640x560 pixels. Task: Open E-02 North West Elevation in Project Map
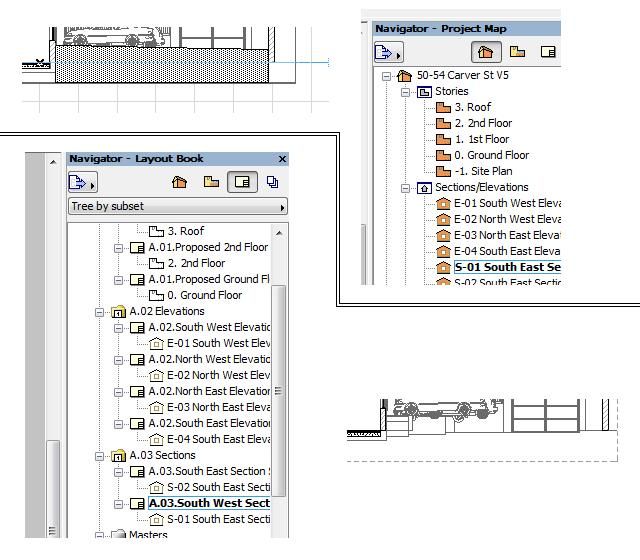coord(507,219)
